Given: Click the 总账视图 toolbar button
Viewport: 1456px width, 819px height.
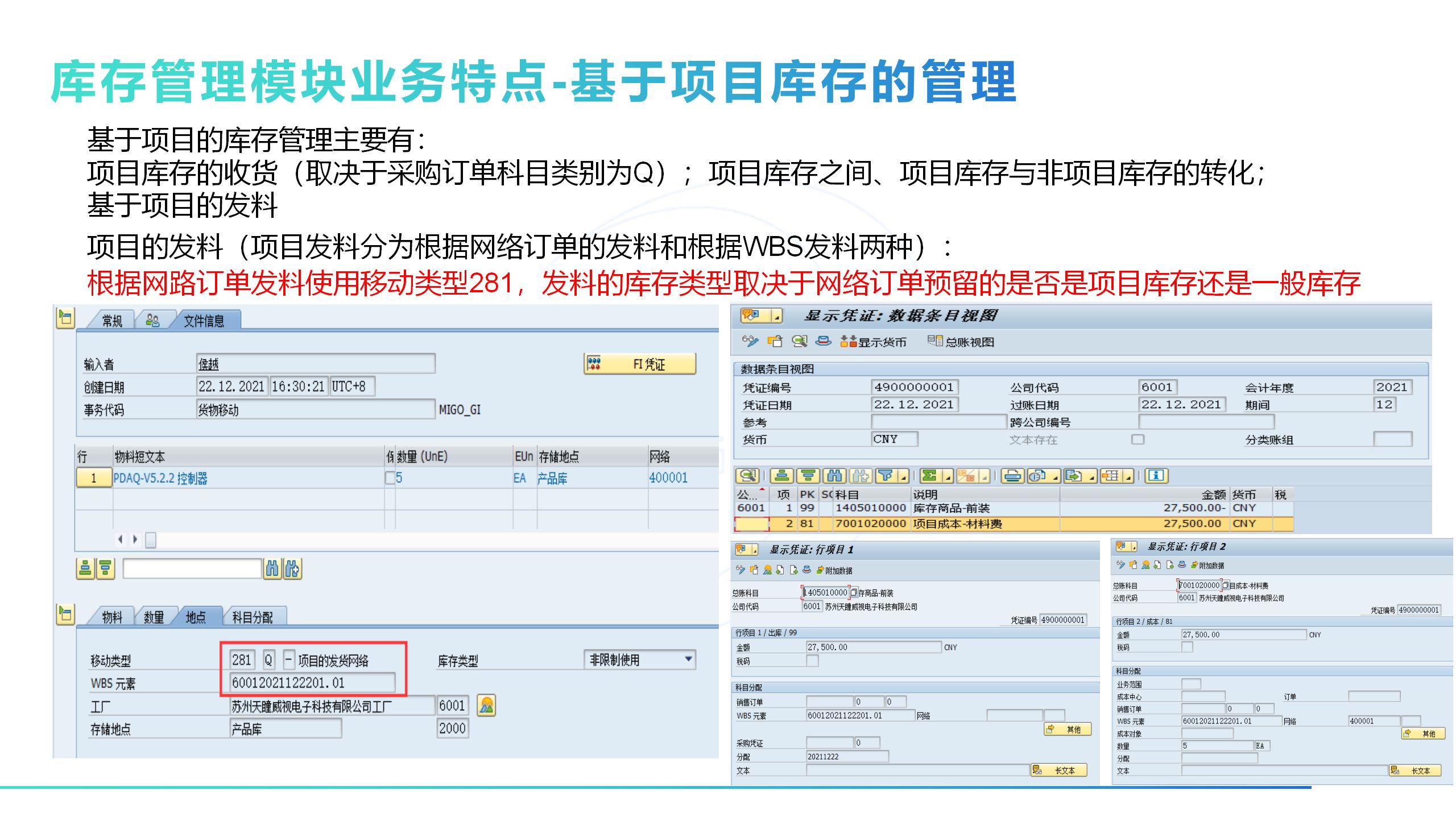Looking at the screenshot, I should coord(961,342).
